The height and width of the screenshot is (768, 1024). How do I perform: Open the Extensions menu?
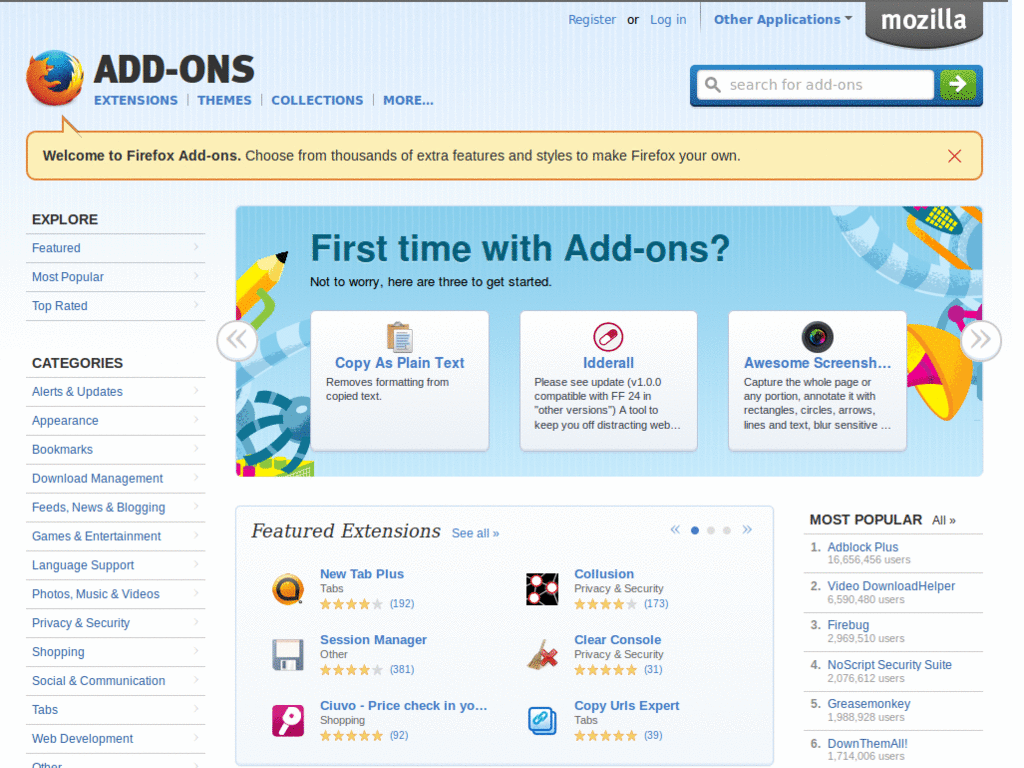pyautogui.click(x=136, y=100)
